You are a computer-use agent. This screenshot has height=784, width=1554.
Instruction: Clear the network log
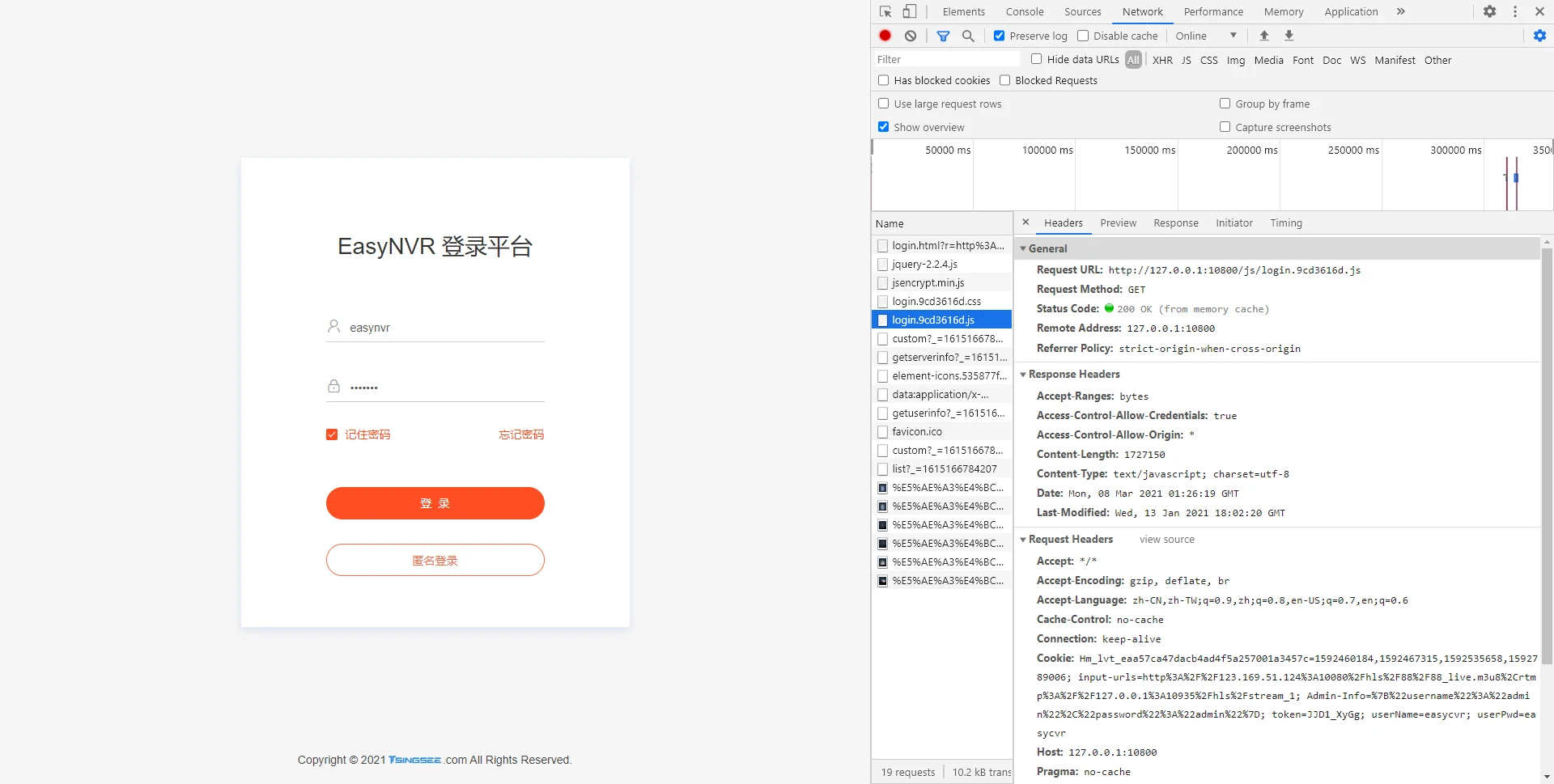(x=911, y=36)
